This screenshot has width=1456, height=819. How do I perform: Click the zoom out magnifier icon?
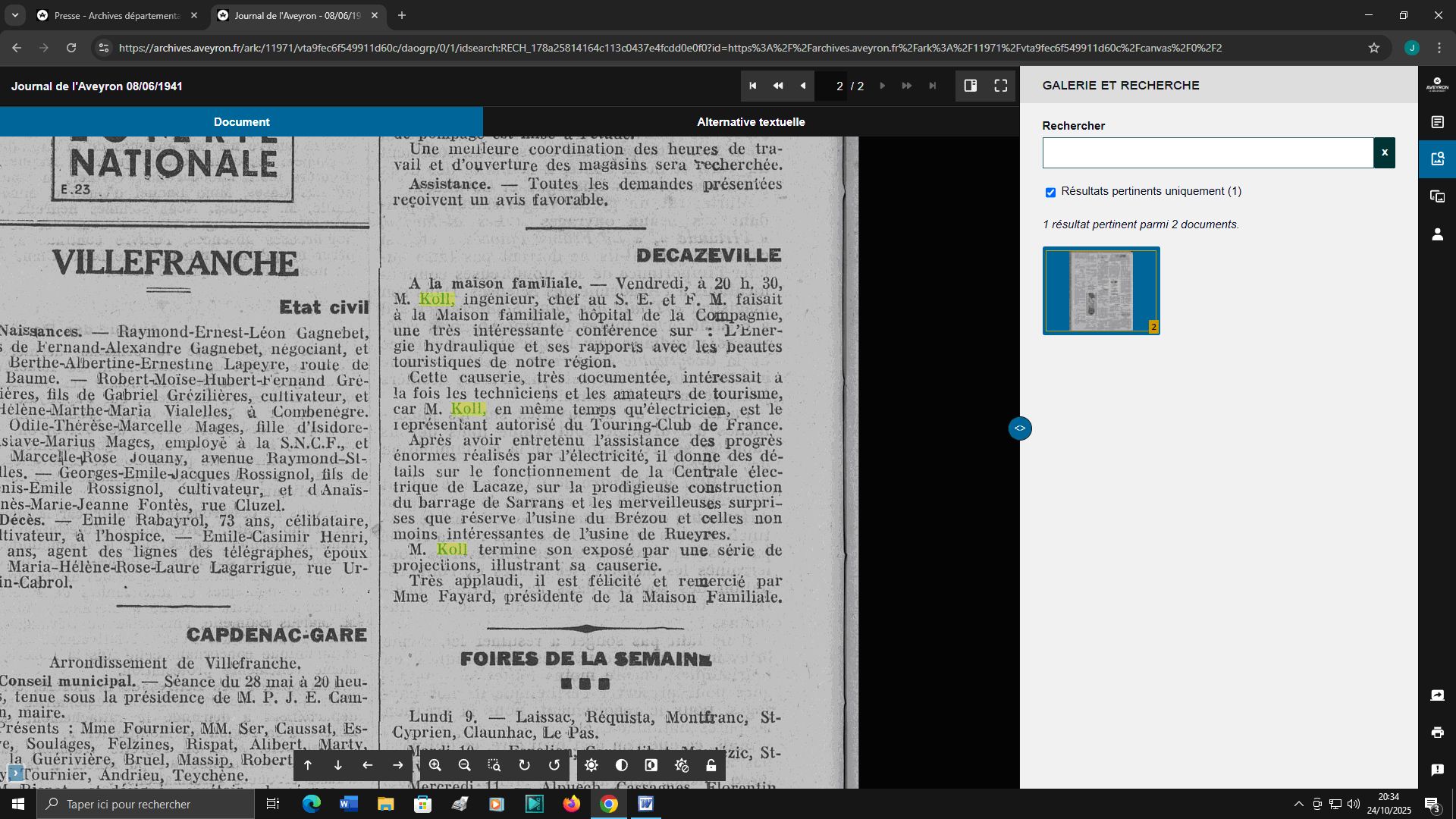[x=465, y=766]
